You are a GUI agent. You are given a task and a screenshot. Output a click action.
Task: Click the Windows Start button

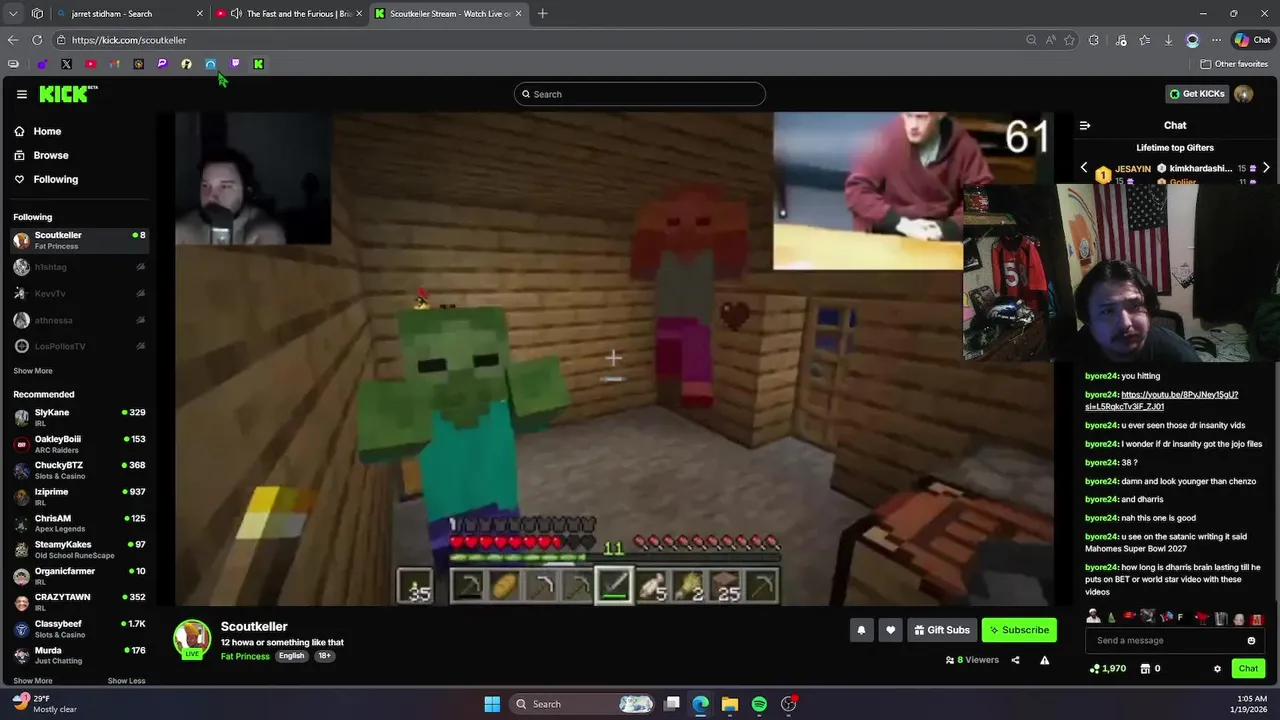click(492, 704)
